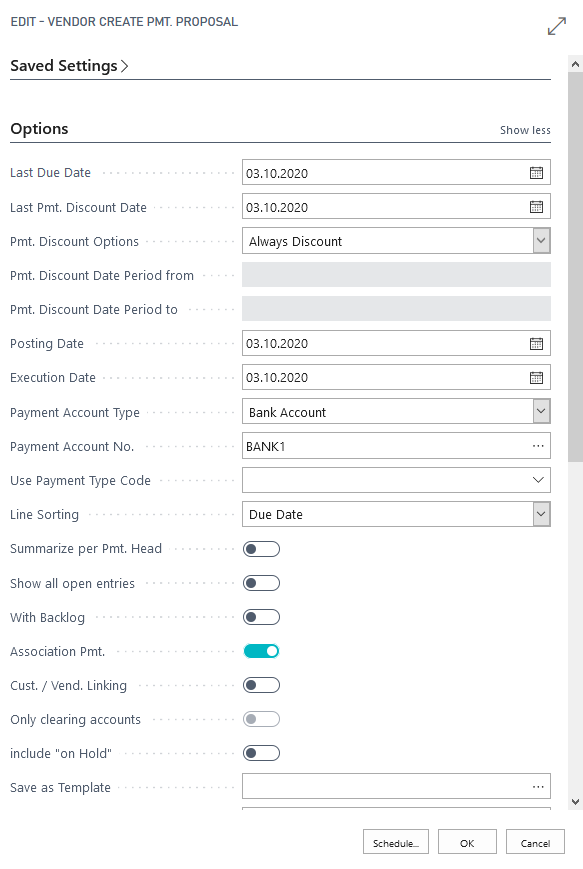Expand the page to full screen

pyautogui.click(x=557, y=26)
